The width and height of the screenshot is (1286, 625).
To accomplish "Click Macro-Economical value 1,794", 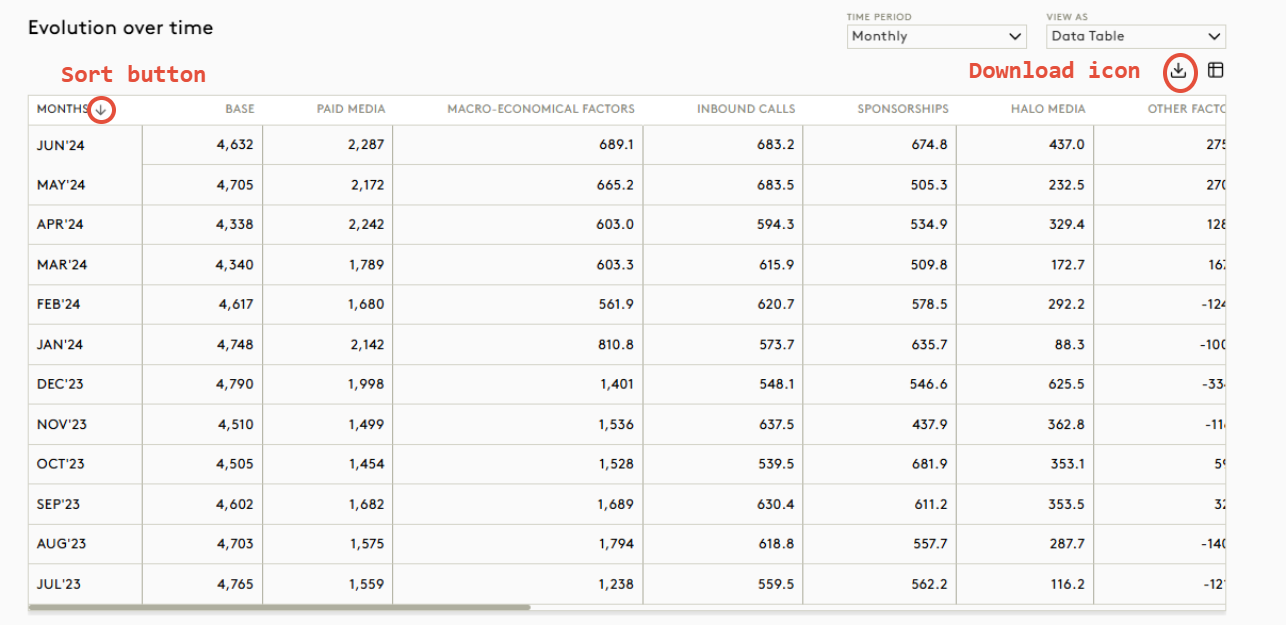I will coord(617,544).
